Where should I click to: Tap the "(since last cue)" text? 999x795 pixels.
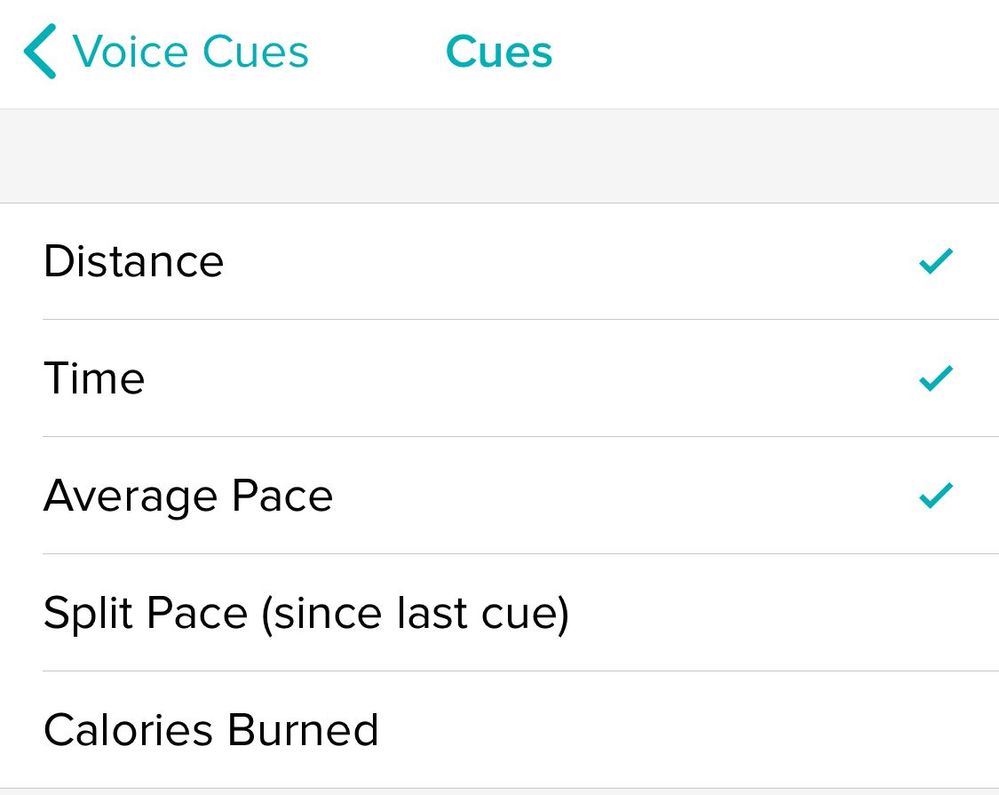(x=414, y=613)
